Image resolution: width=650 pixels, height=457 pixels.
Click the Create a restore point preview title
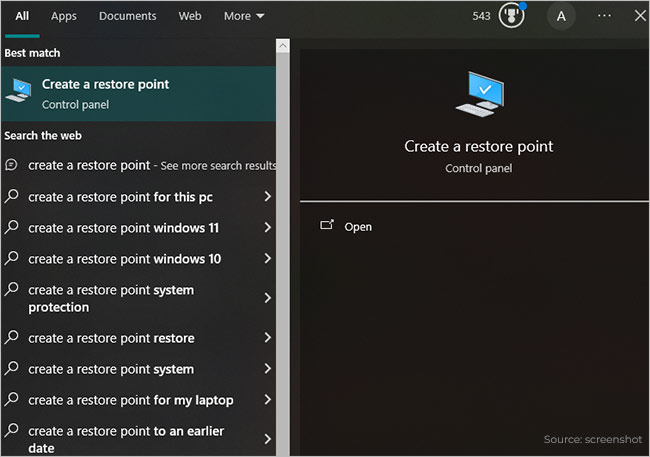[479, 146]
